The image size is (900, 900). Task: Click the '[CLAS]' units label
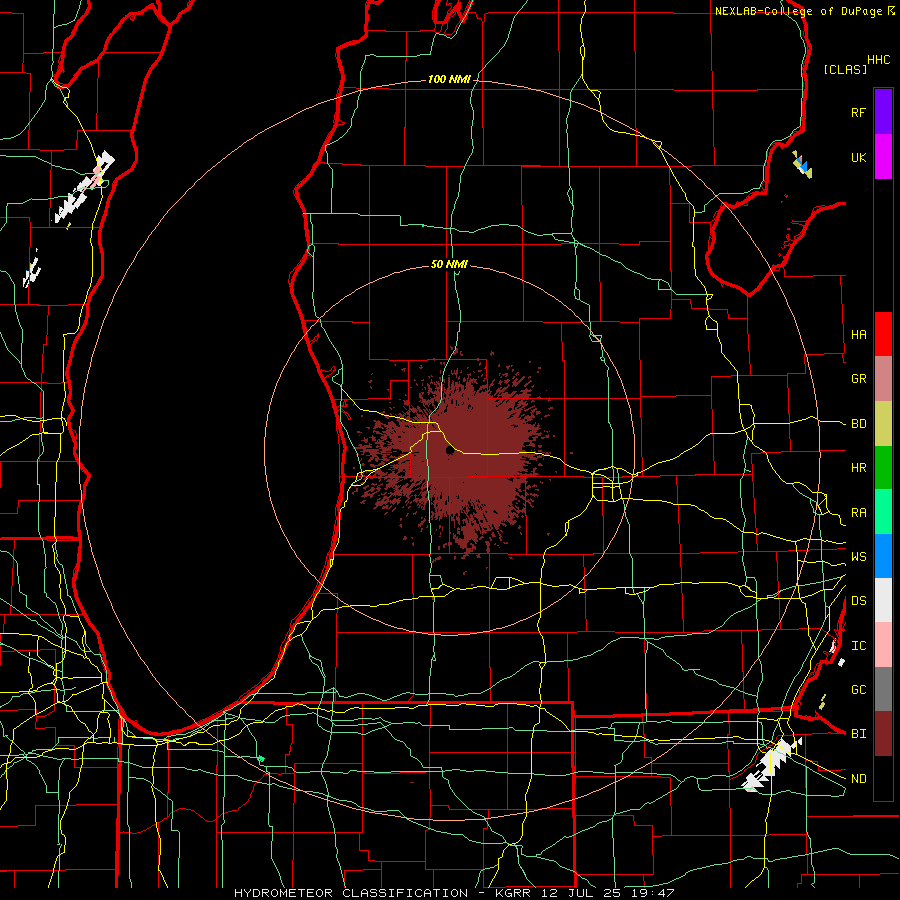pyautogui.click(x=845, y=69)
